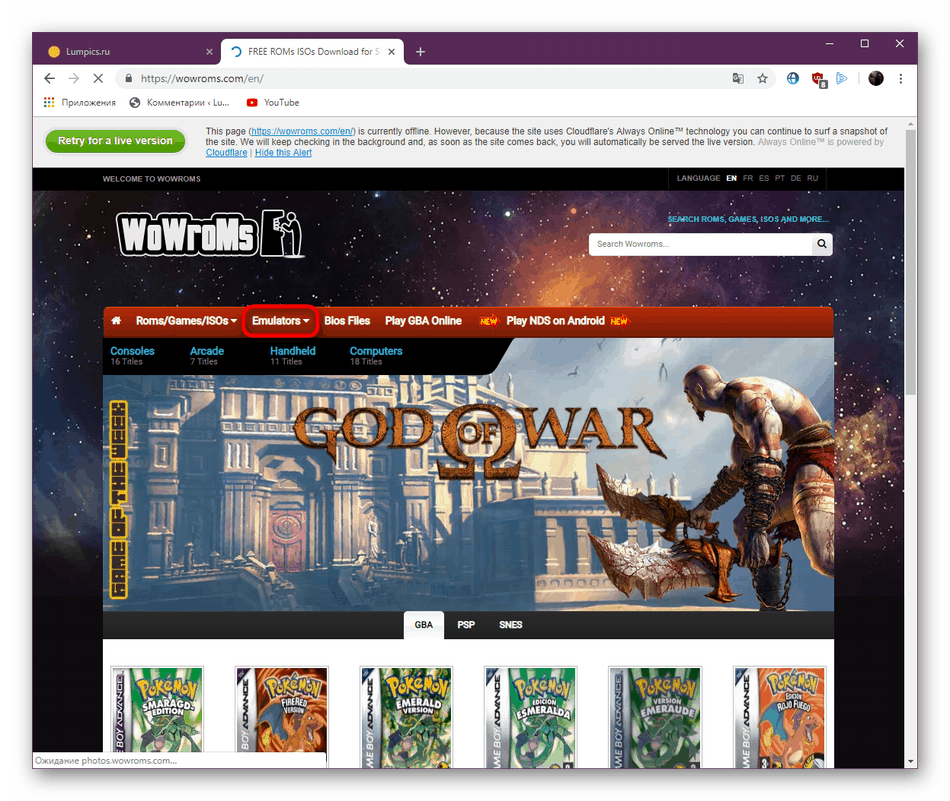Image resolution: width=950 pixels, height=801 pixels.
Task: Click the padlock site info icon
Action: coord(128,78)
